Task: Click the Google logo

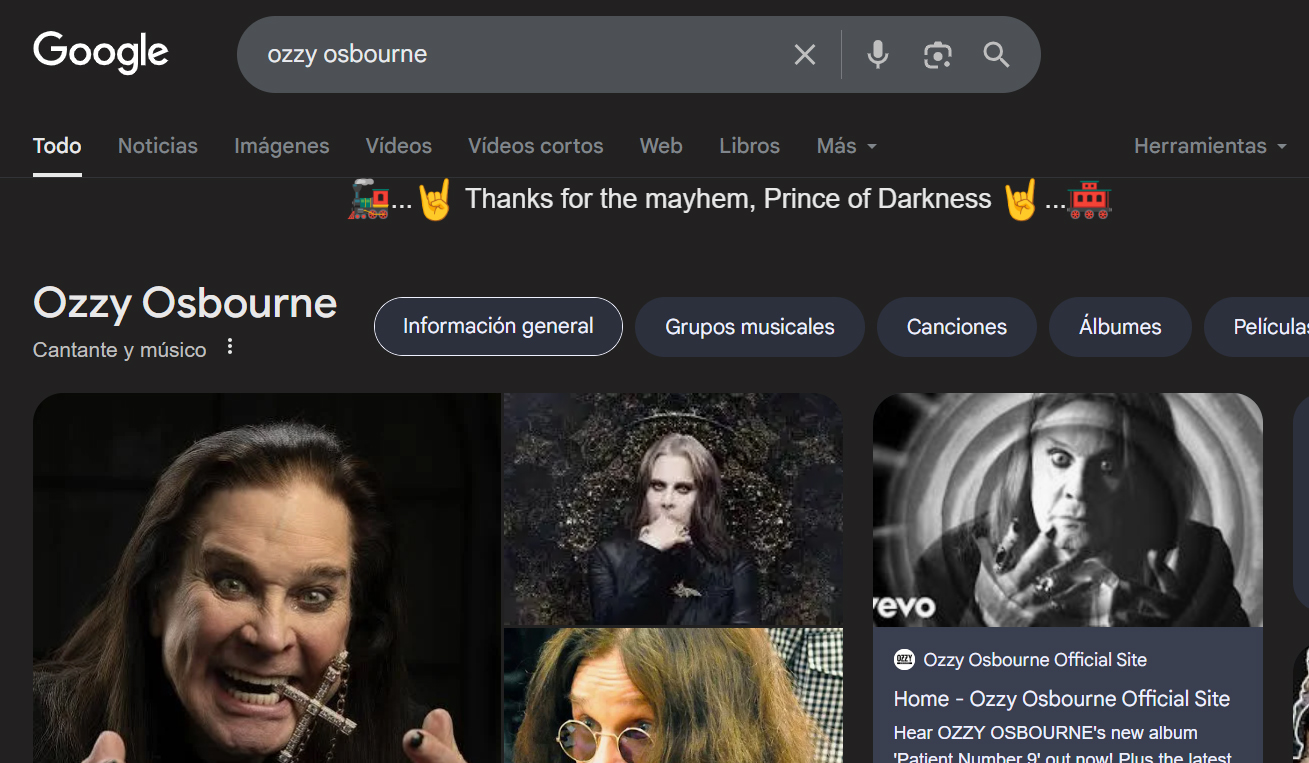Action: click(101, 53)
